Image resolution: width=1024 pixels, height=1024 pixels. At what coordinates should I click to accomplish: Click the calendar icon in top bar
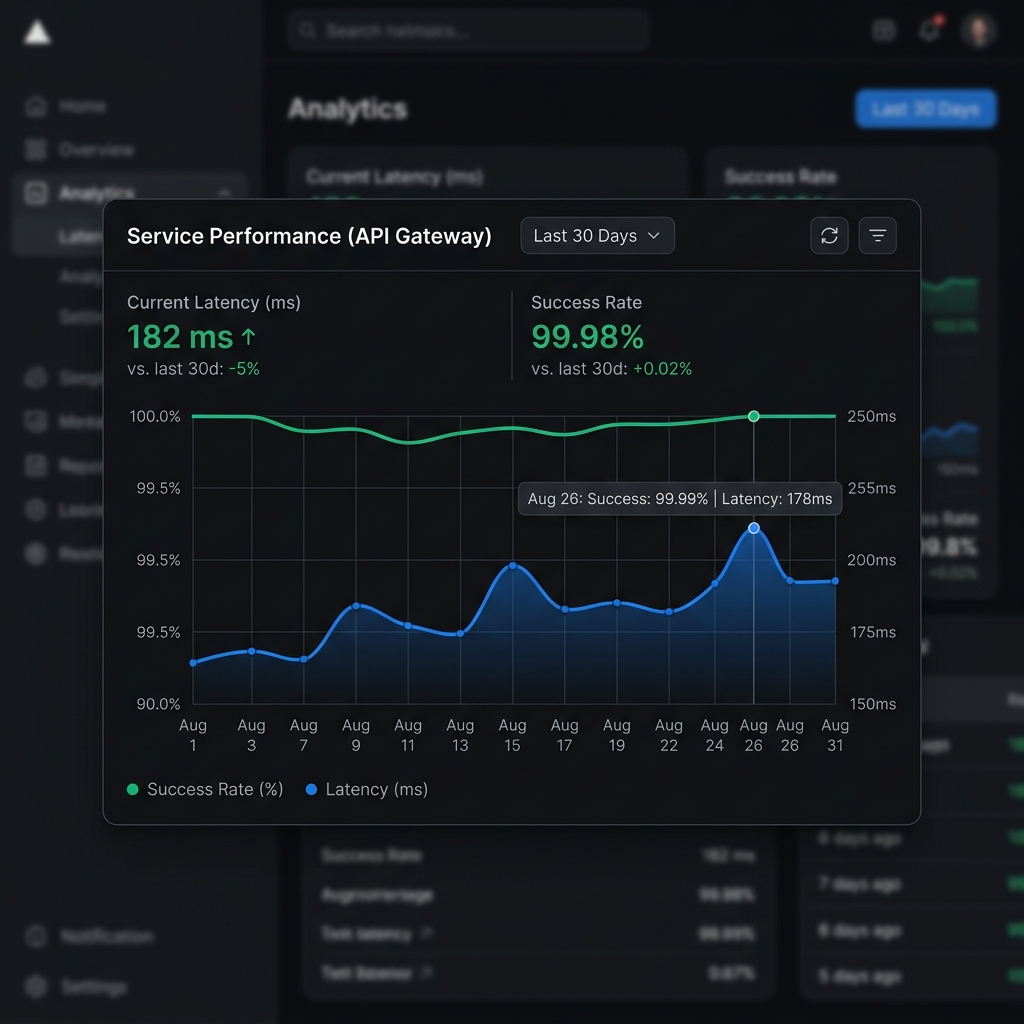click(884, 30)
